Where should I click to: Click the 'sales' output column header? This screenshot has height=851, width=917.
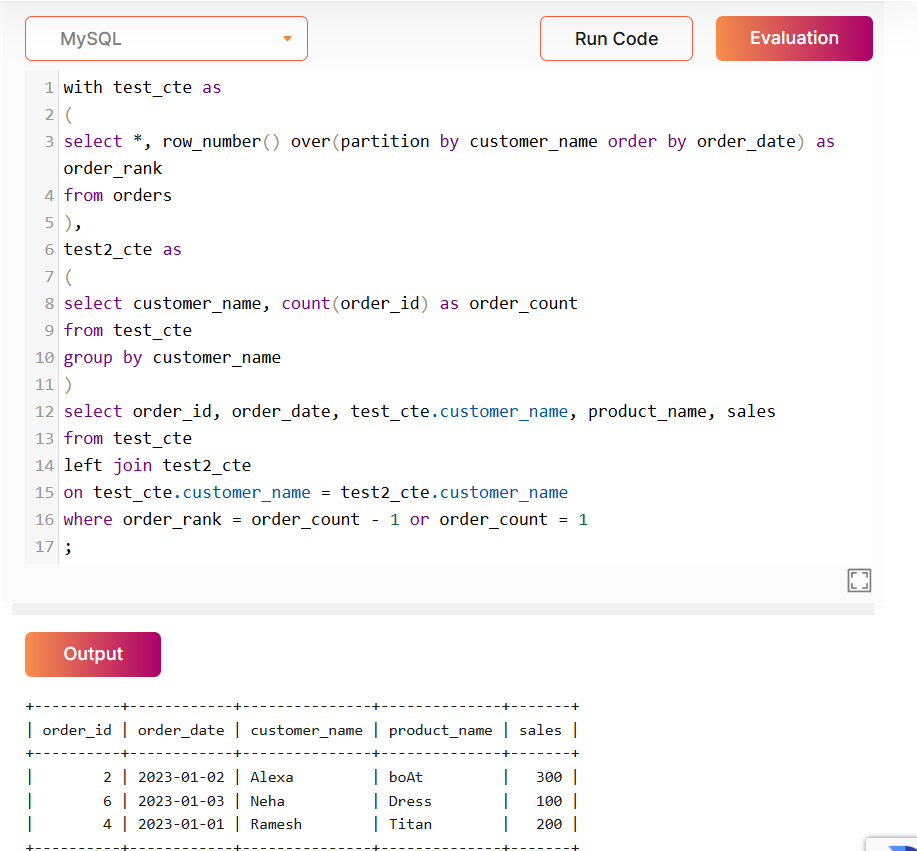(540, 731)
